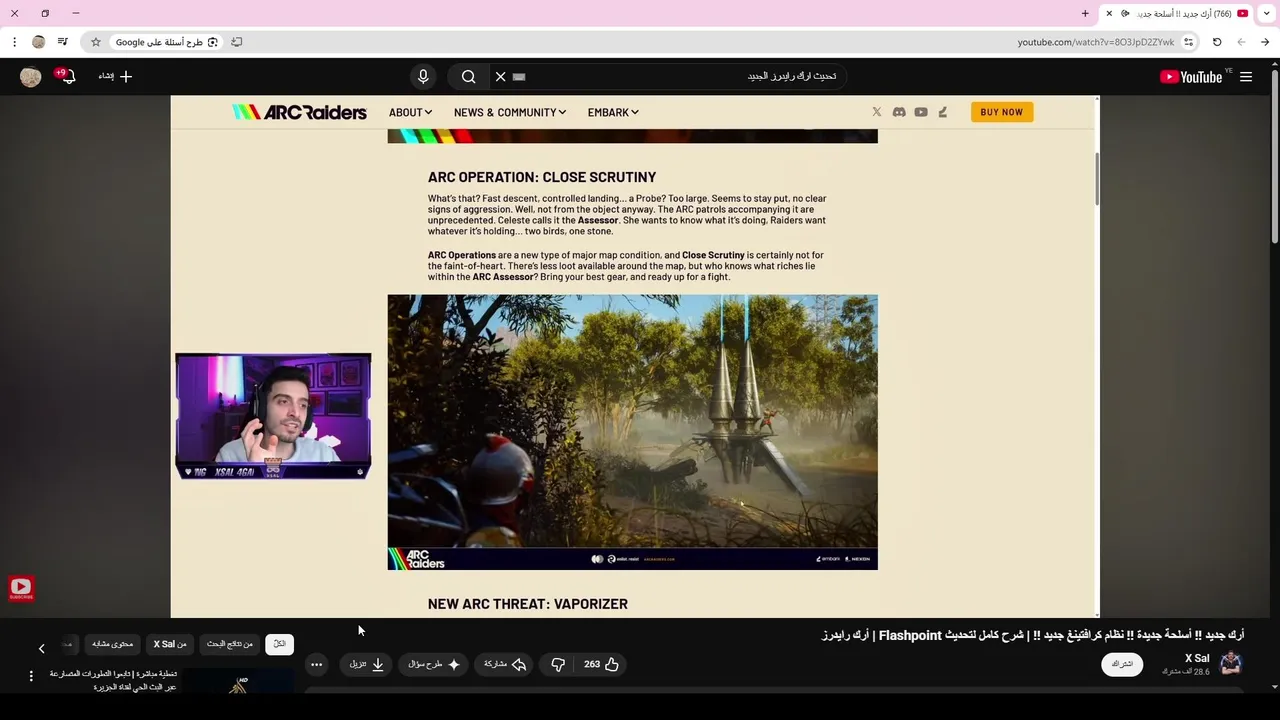Expand the EMBARK menu

click(x=613, y=112)
